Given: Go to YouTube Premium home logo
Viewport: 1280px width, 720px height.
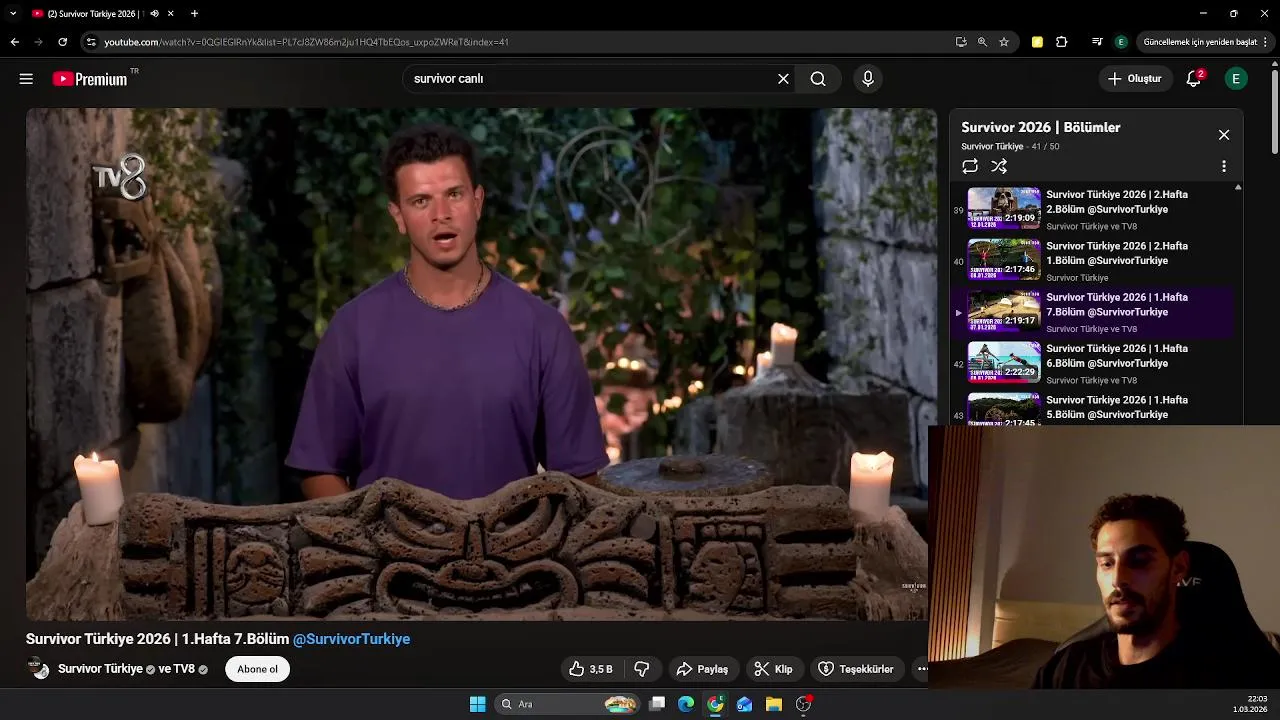Looking at the screenshot, I should [90, 79].
